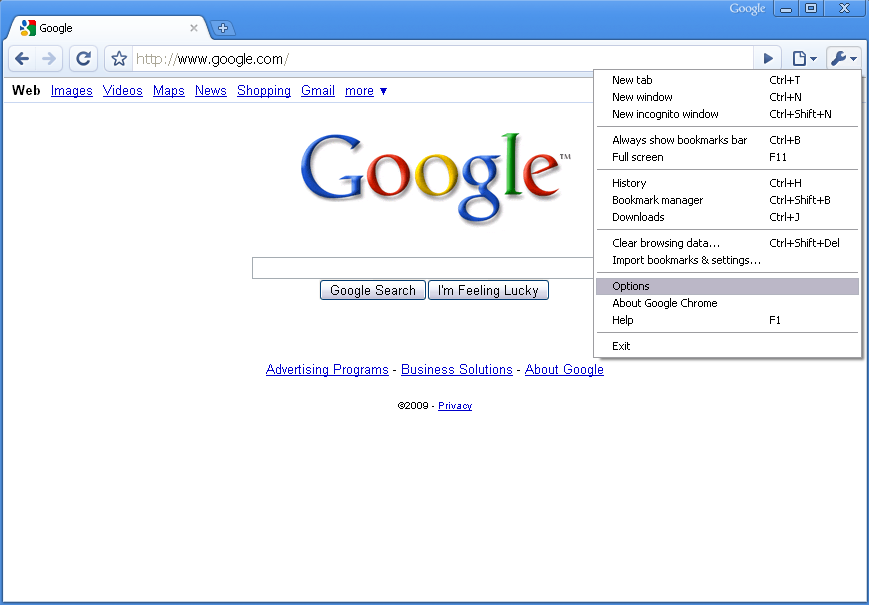The height and width of the screenshot is (605, 869).
Task: Open the wrench tools menu
Action: (x=844, y=58)
